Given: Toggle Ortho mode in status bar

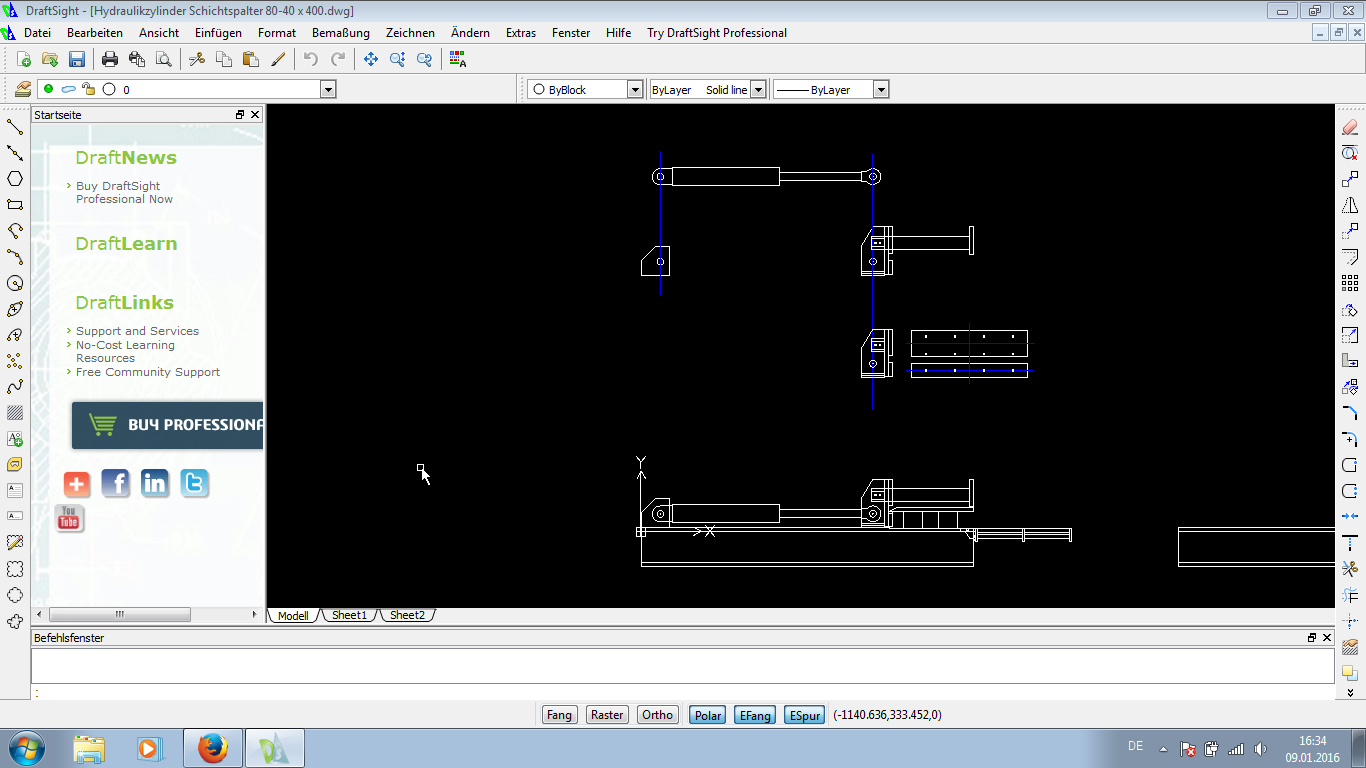Looking at the screenshot, I should (657, 715).
